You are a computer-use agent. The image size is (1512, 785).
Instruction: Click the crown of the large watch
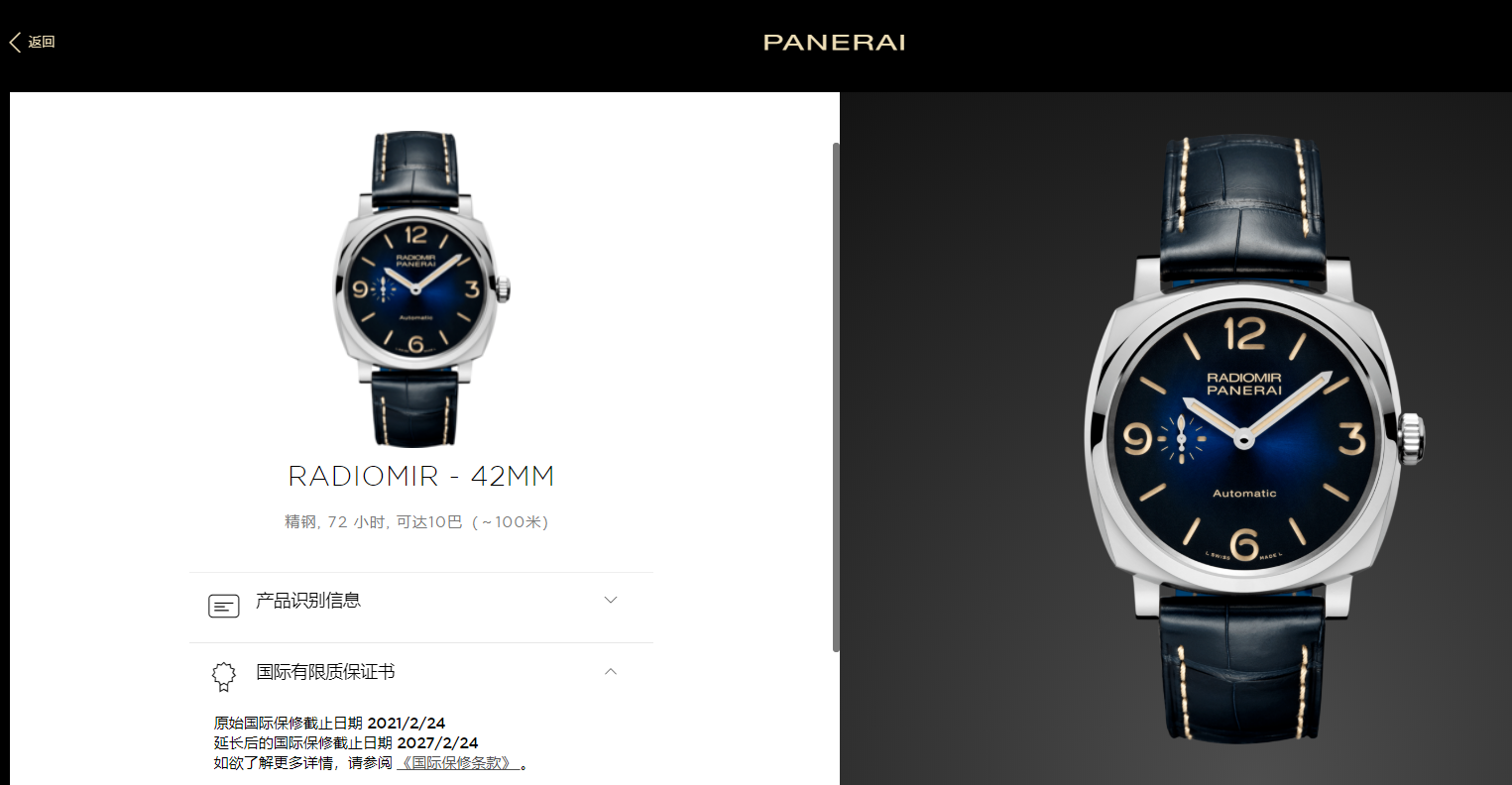[1412, 438]
